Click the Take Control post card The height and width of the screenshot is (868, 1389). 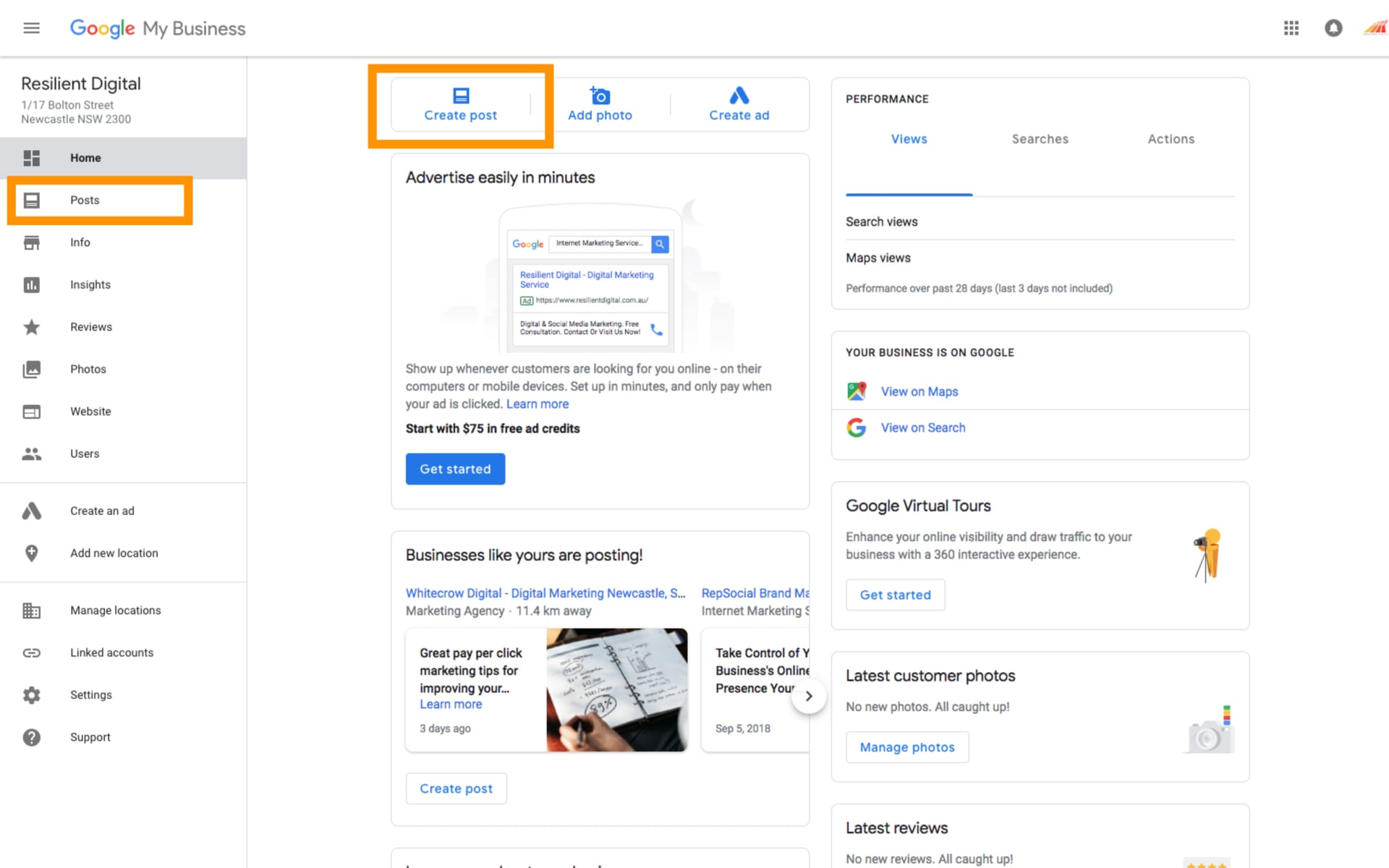755,690
